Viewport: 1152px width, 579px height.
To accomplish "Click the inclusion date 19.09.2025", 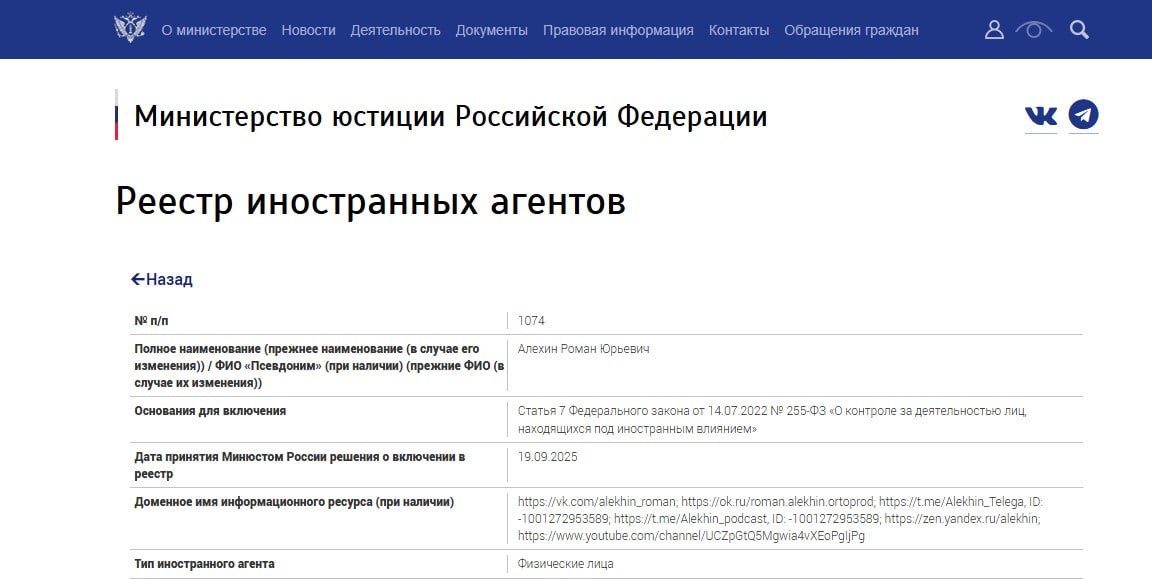I will [x=547, y=457].
